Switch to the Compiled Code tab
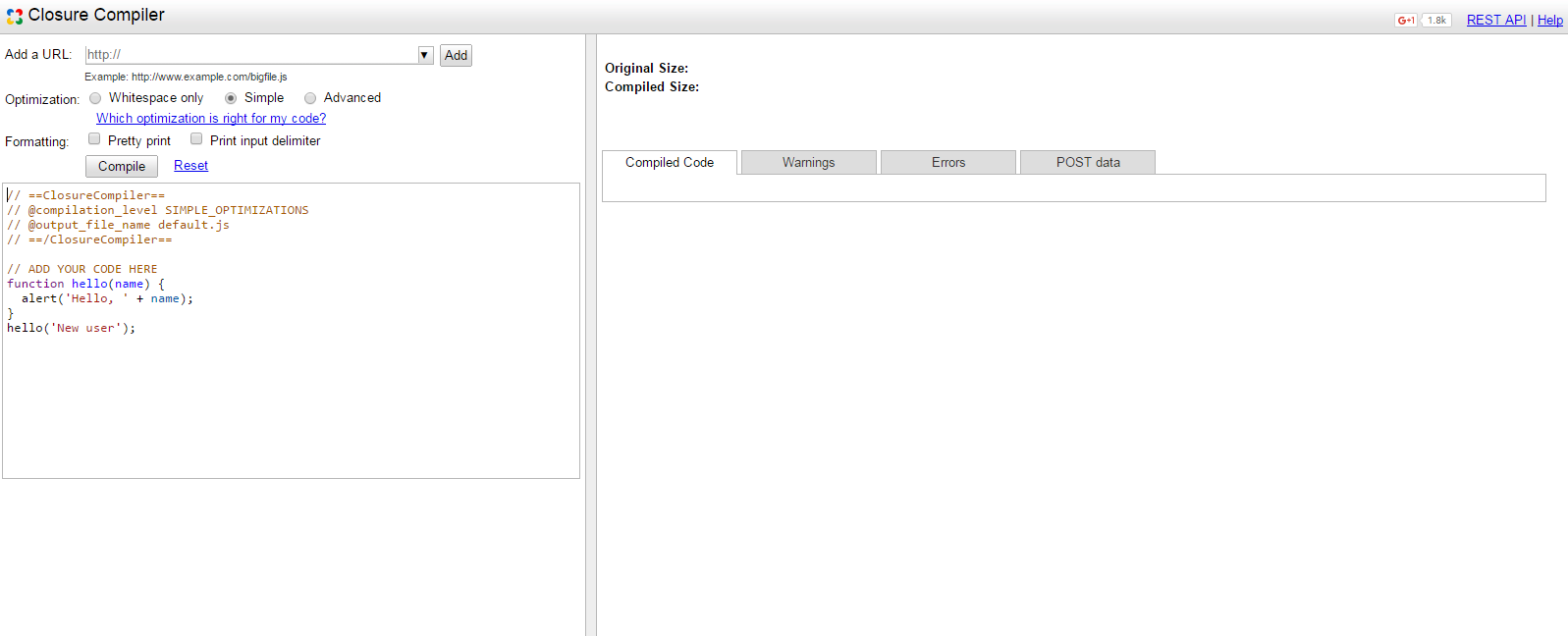Viewport: 1568px width, 636px height. point(670,163)
